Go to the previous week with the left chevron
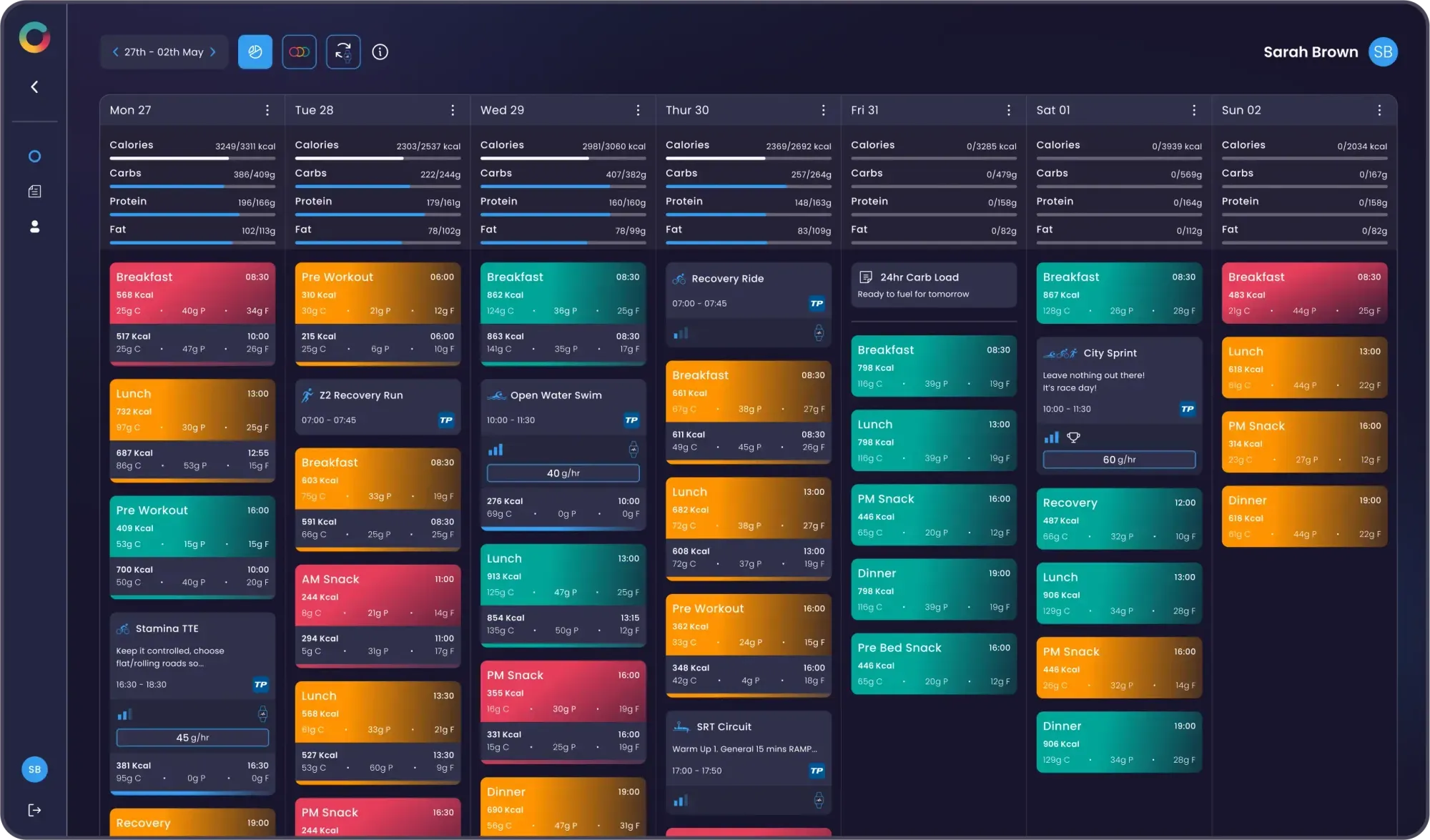Image resolution: width=1430 pixels, height=840 pixels. tap(115, 51)
